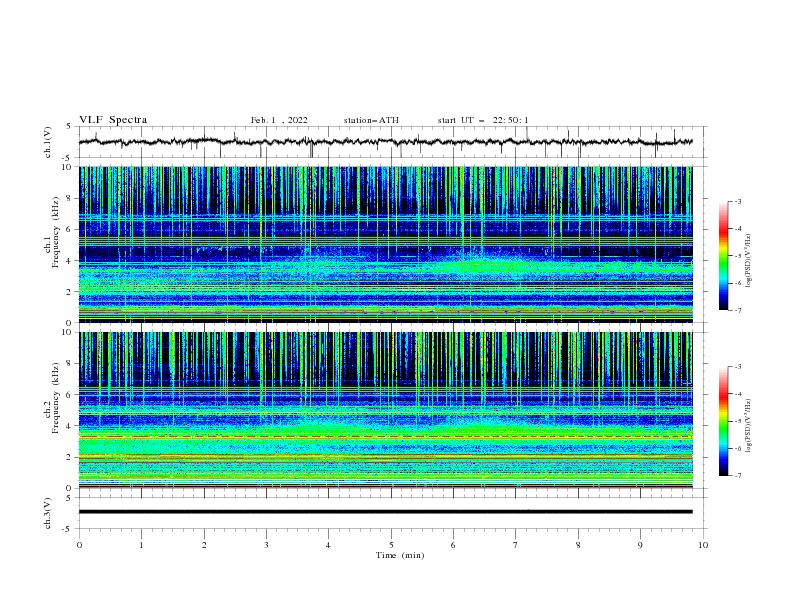
Task: Click the ch.1 spectrogram plot area
Action: tap(385, 244)
